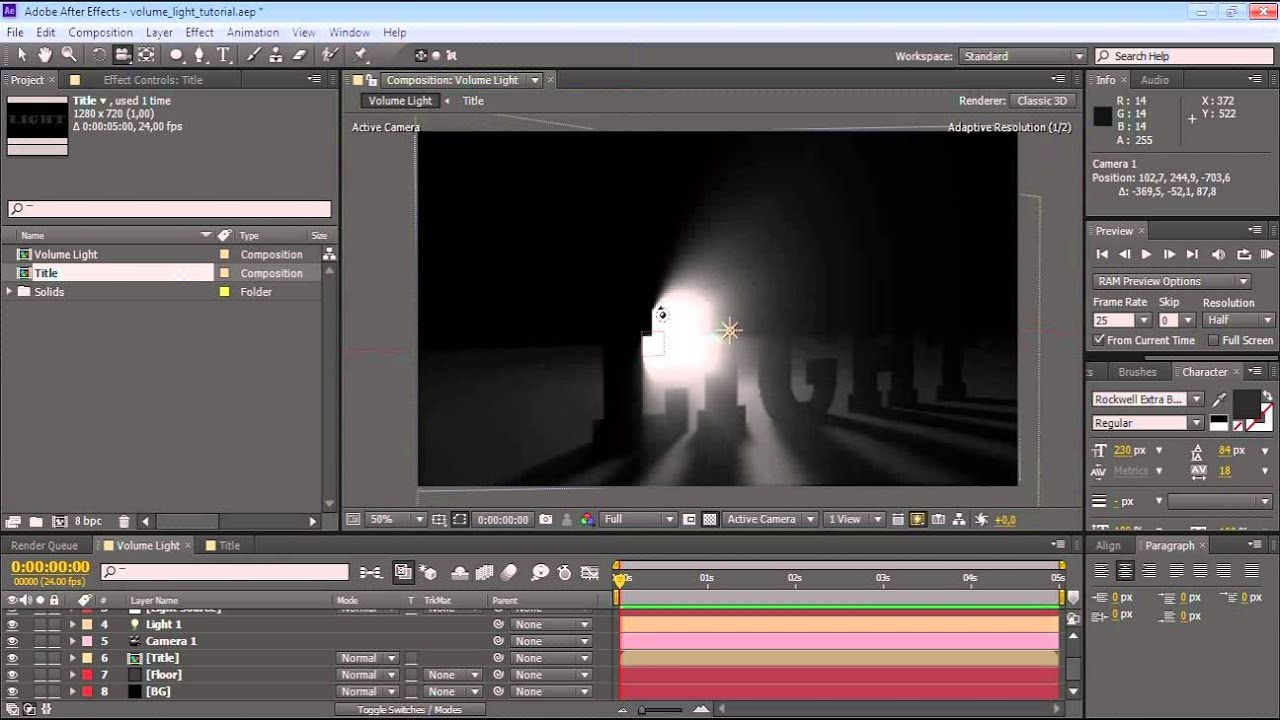Expand the Solids folder in Project panel
The image size is (1280, 720).
click(x=10, y=292)
